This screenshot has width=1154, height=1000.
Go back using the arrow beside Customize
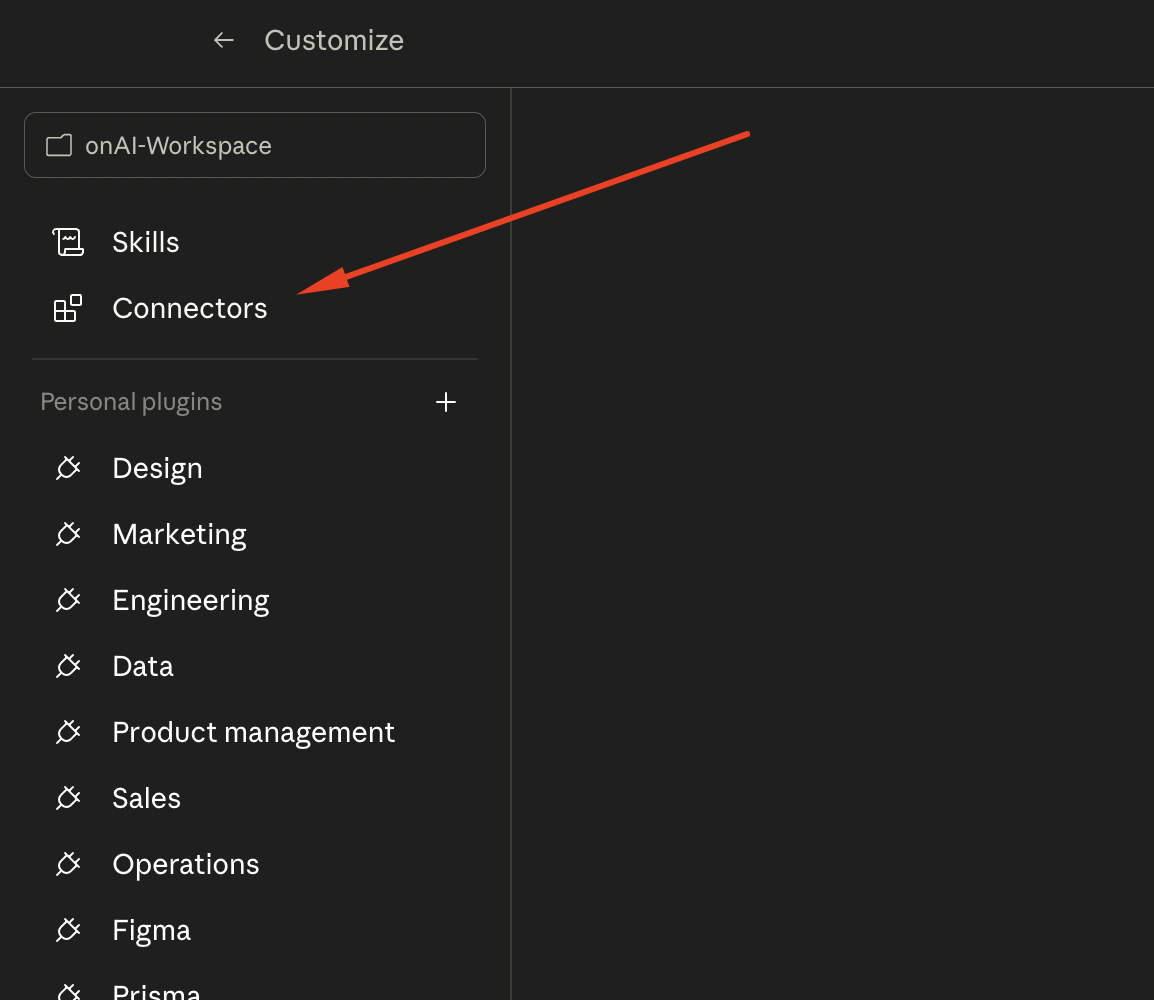coord(223,40)
